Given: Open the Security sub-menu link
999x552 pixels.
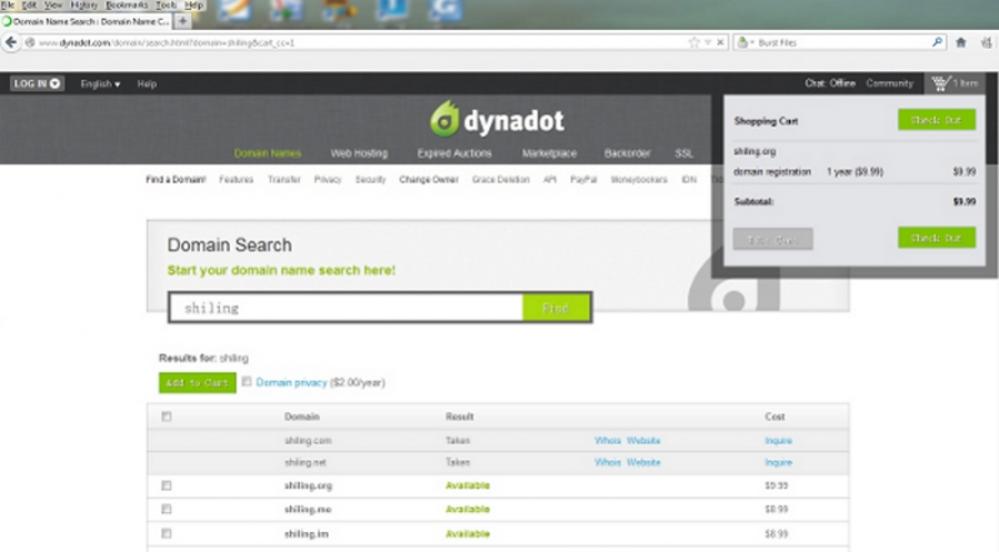Looking at the screenshot, I should pyautogui.click(x=371, y=180).
